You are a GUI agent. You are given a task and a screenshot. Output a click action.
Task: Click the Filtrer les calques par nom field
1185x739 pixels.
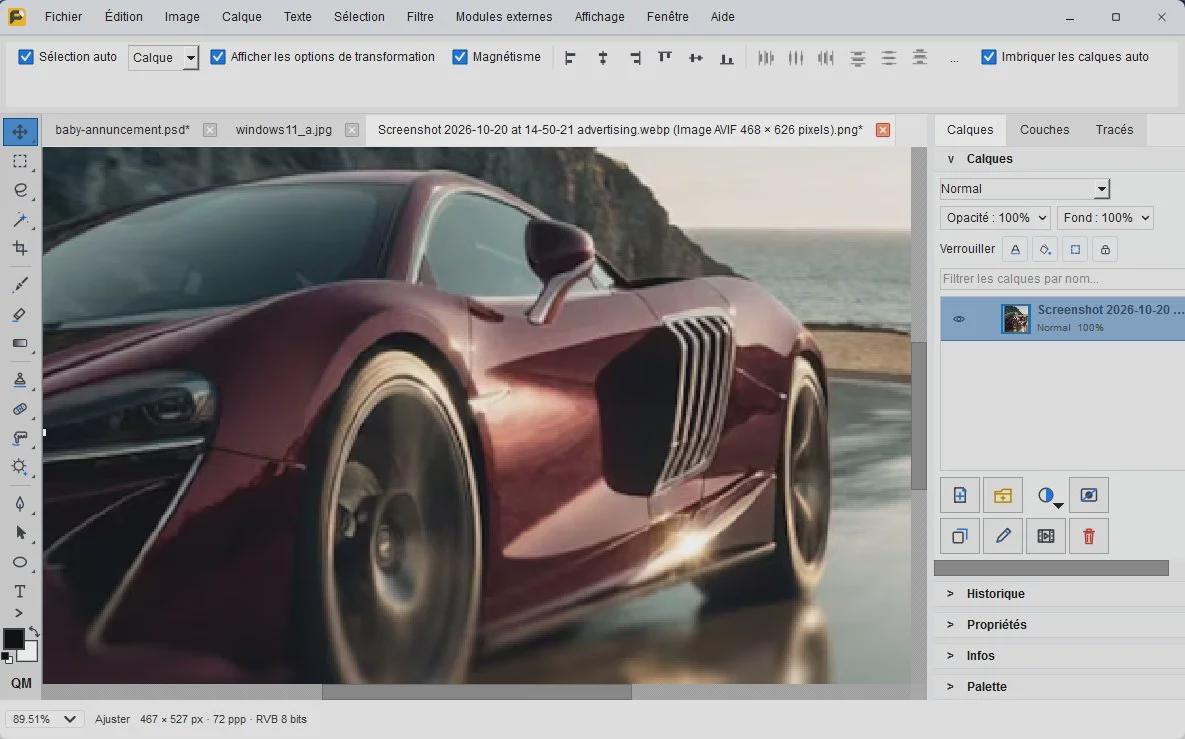click(1062, 279)
